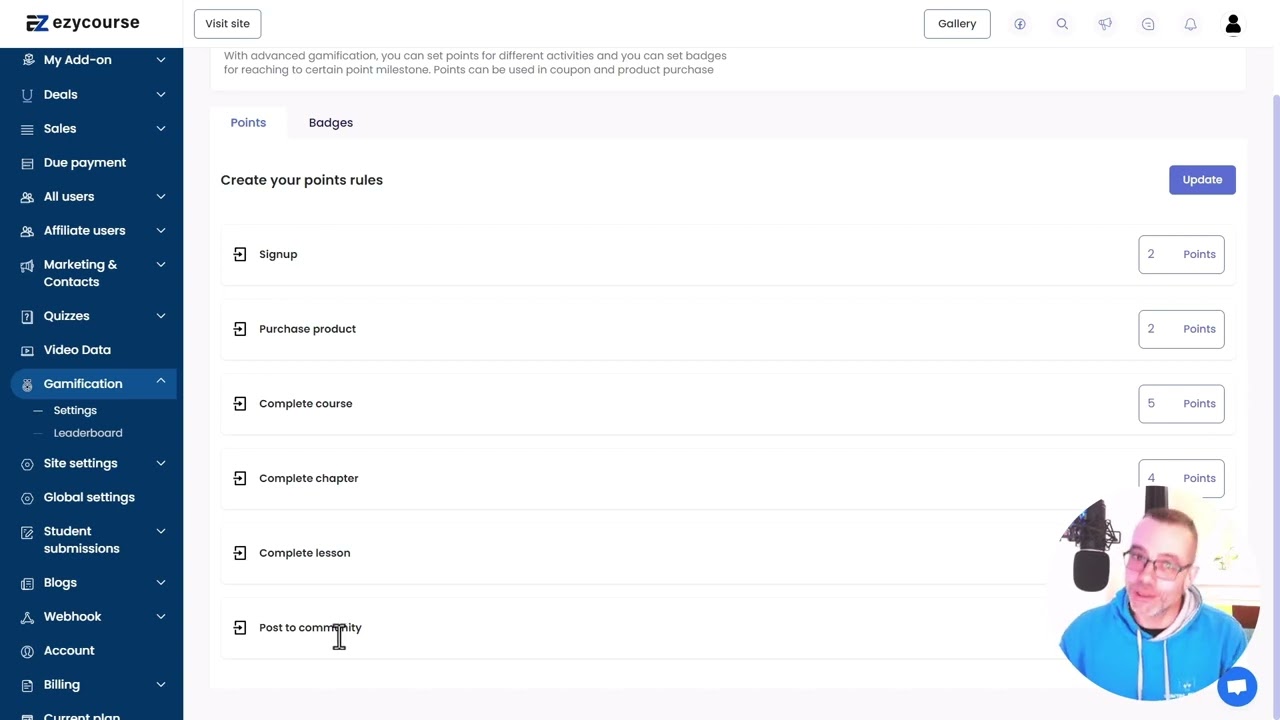The width and height of the screenshot is (1280, 720).
Task: Click the Signup rule icon
Action: click(240, 254)
